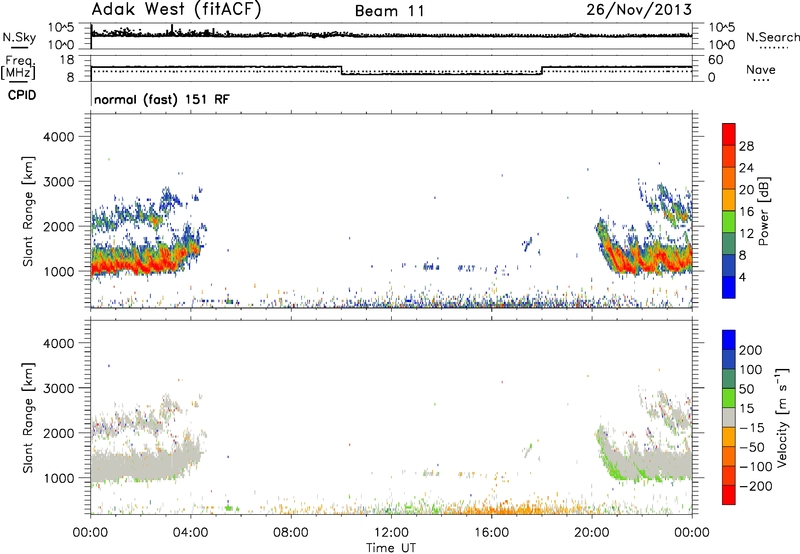The width and height of the screenshot is (800, 554).
Task: Click the 'Freq. [MHz]' axis label
Action: coord(19,67)
